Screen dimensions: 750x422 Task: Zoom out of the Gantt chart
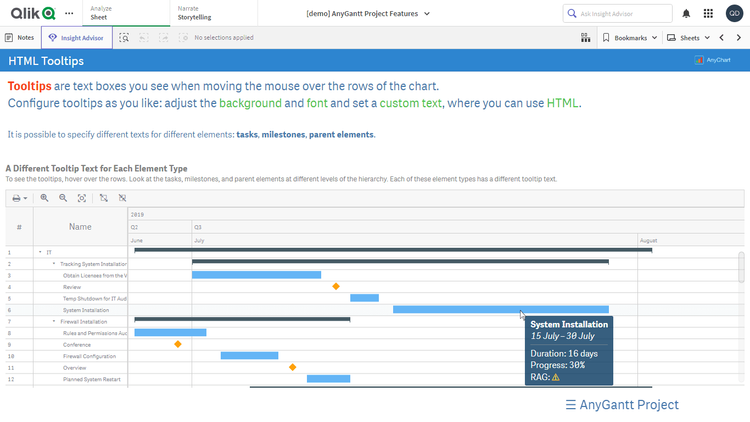[63, 198]
